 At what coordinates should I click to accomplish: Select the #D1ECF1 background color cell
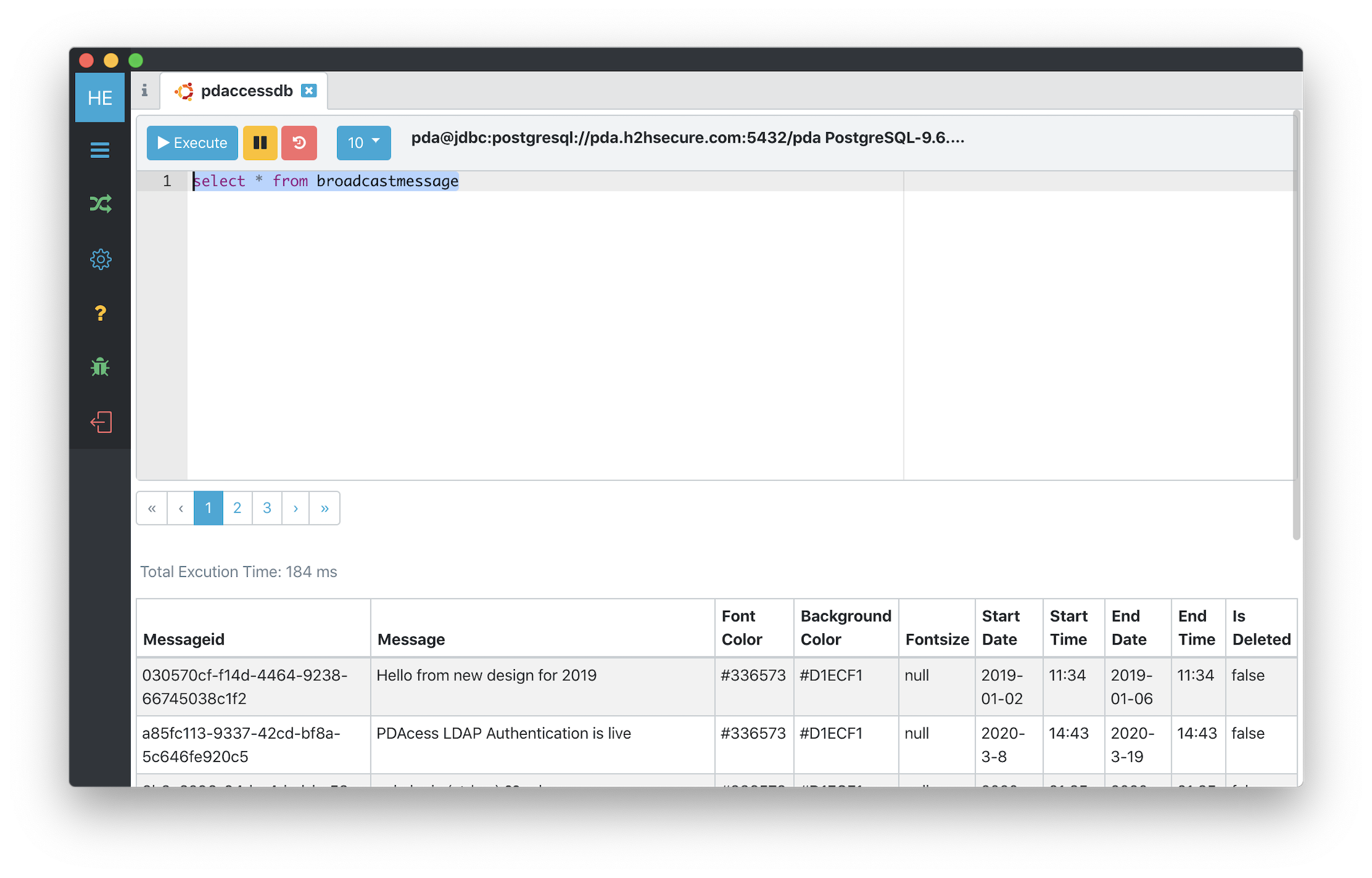click(831, 675)
